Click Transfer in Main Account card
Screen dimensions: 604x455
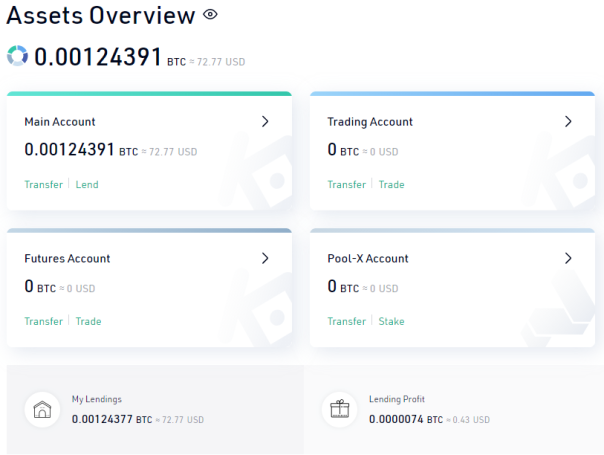[x=44, y=185]
